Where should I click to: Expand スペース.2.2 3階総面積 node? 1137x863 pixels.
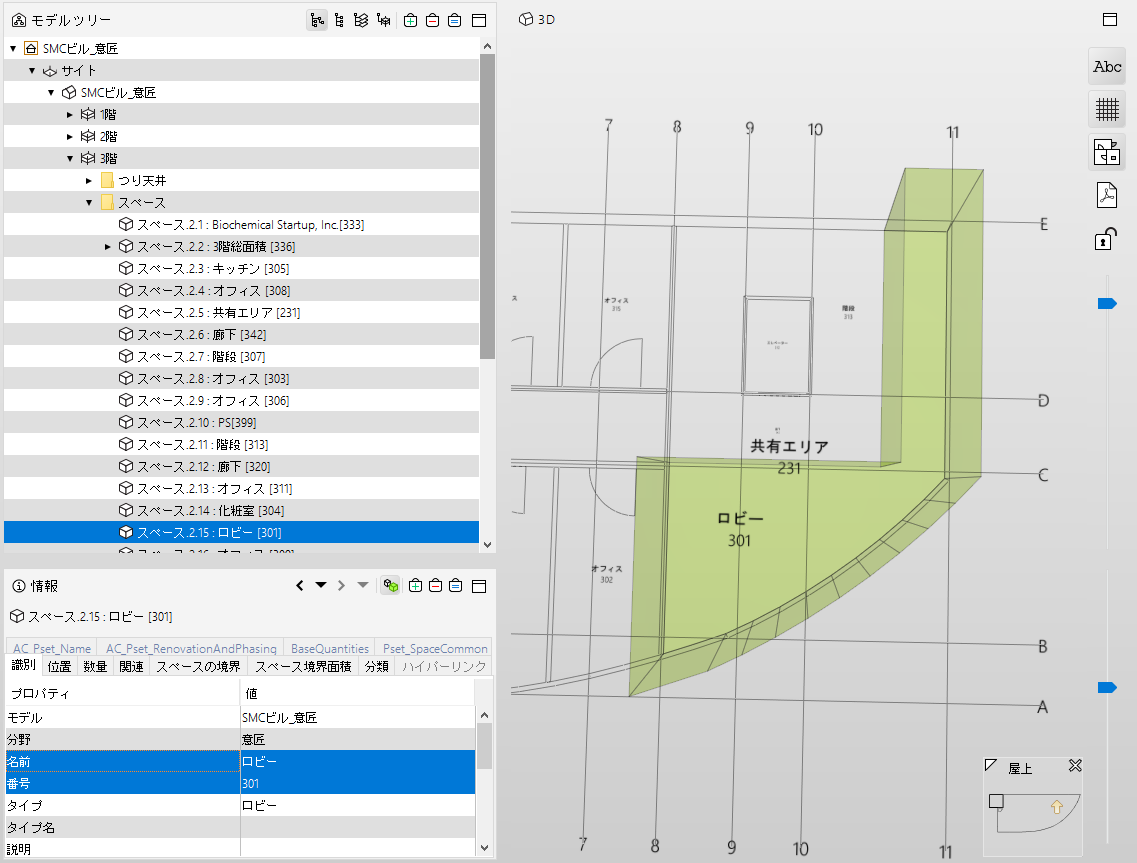coord(107,247)
